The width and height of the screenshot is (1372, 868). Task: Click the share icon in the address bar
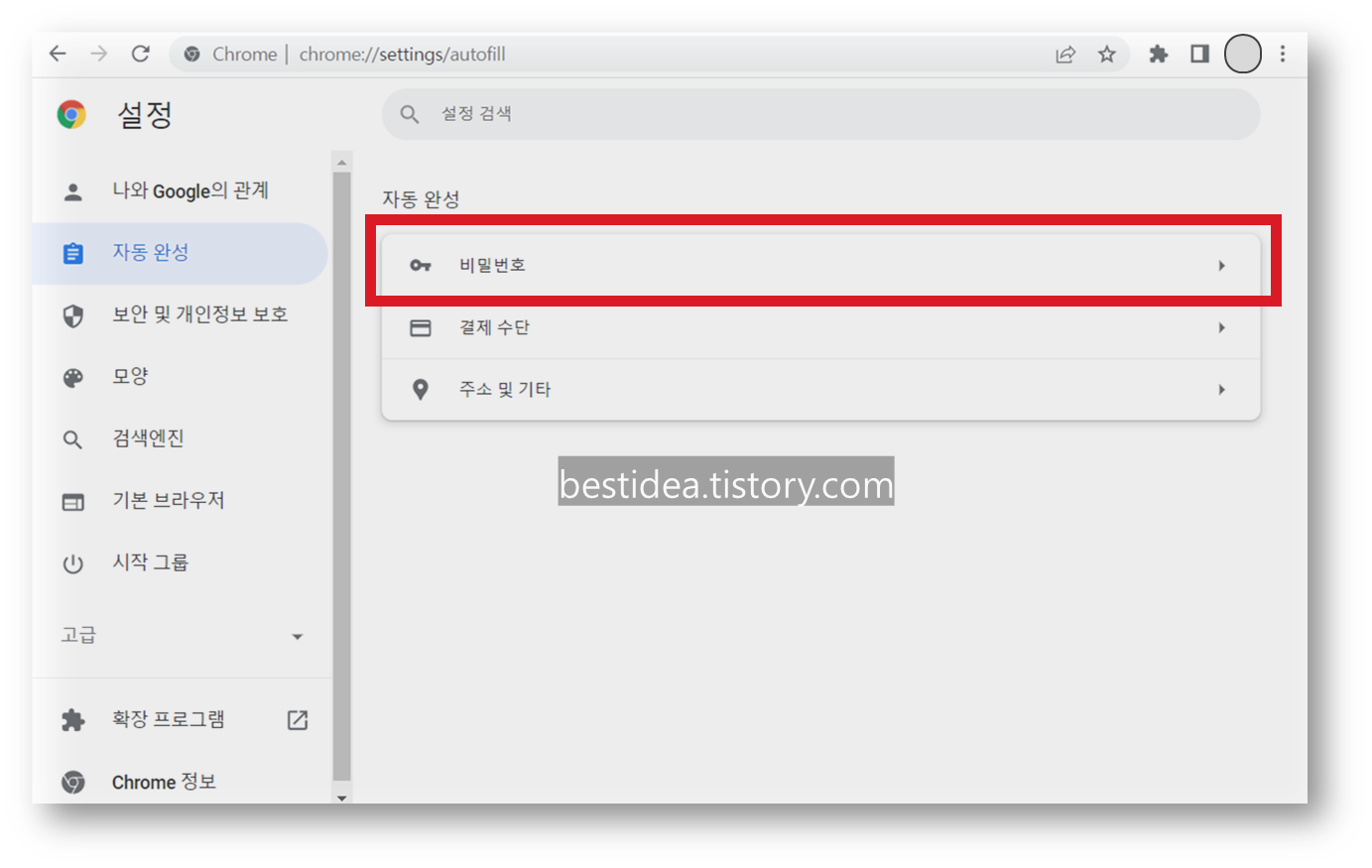click(x=1065, y=55)
